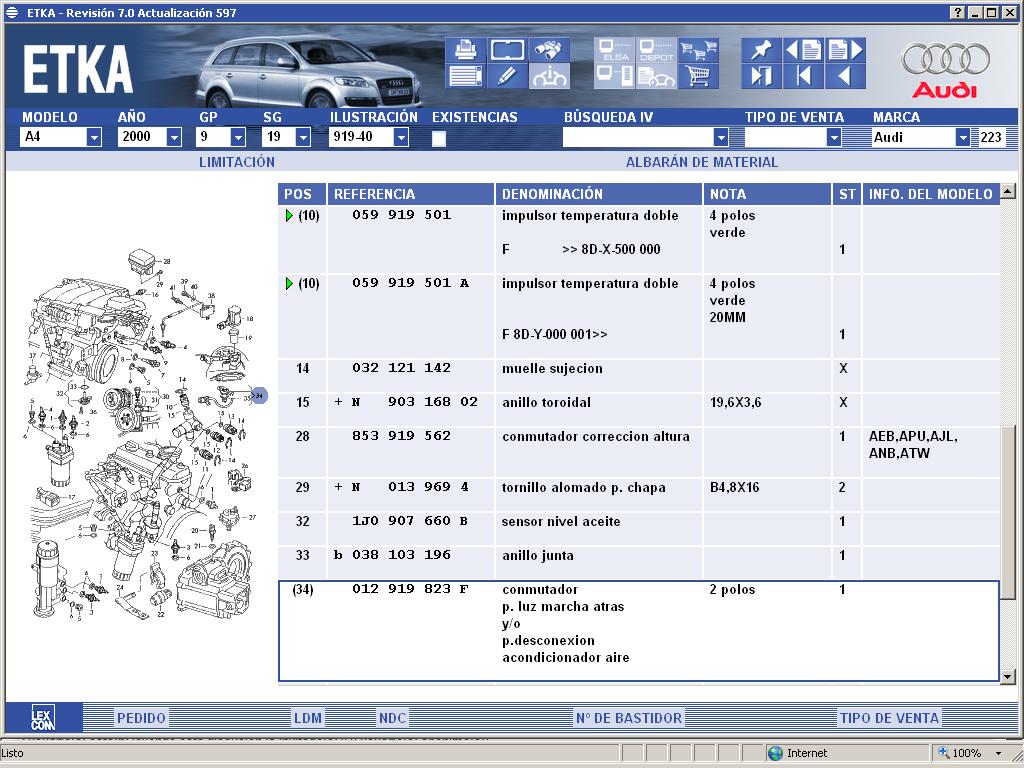Select row 038 103 196 anillo junta
This screenshot has width=1024, height=768.
click(x=639, y=562)
